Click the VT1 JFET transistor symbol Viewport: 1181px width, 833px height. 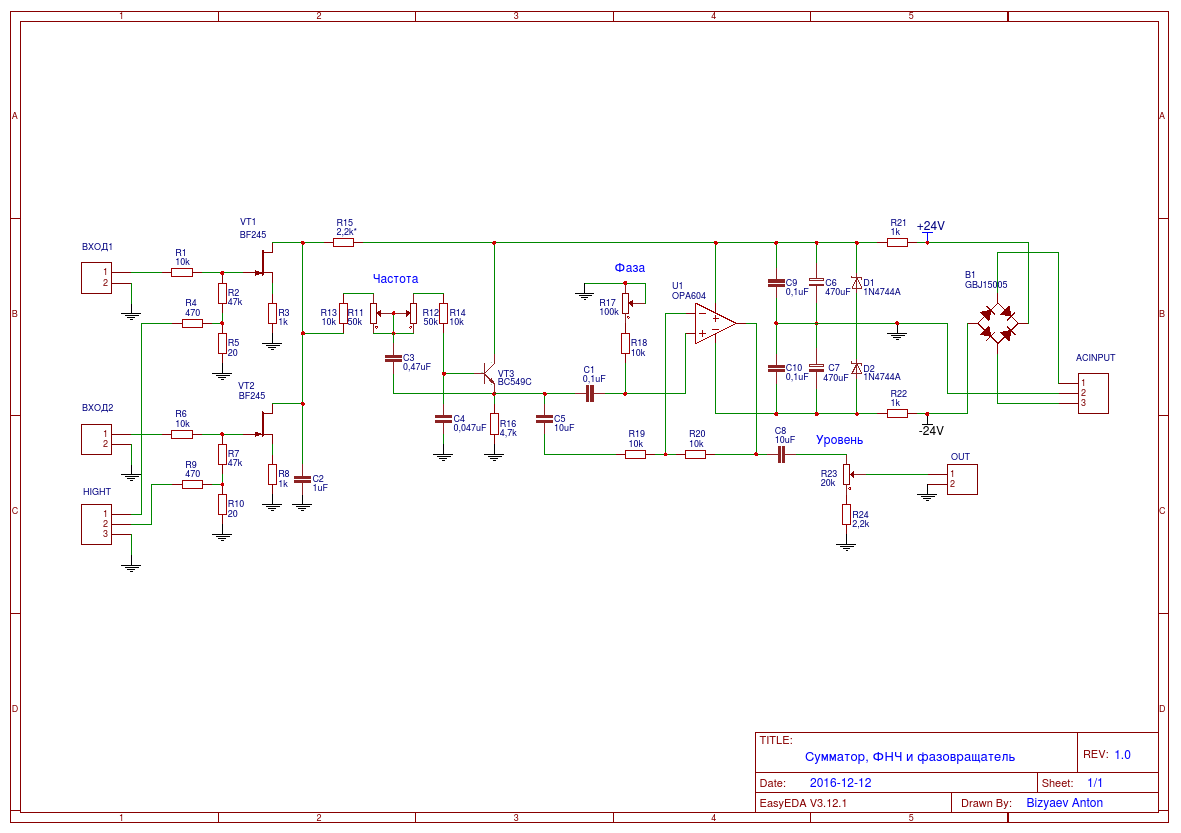coord(264,263)
